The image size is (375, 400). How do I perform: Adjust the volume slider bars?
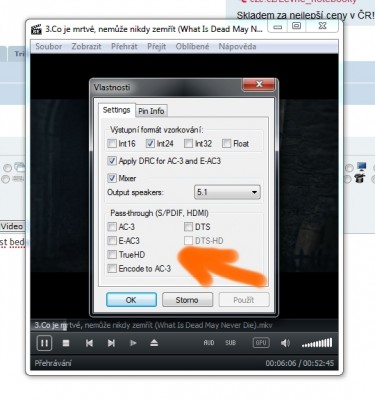pos(317,343)
